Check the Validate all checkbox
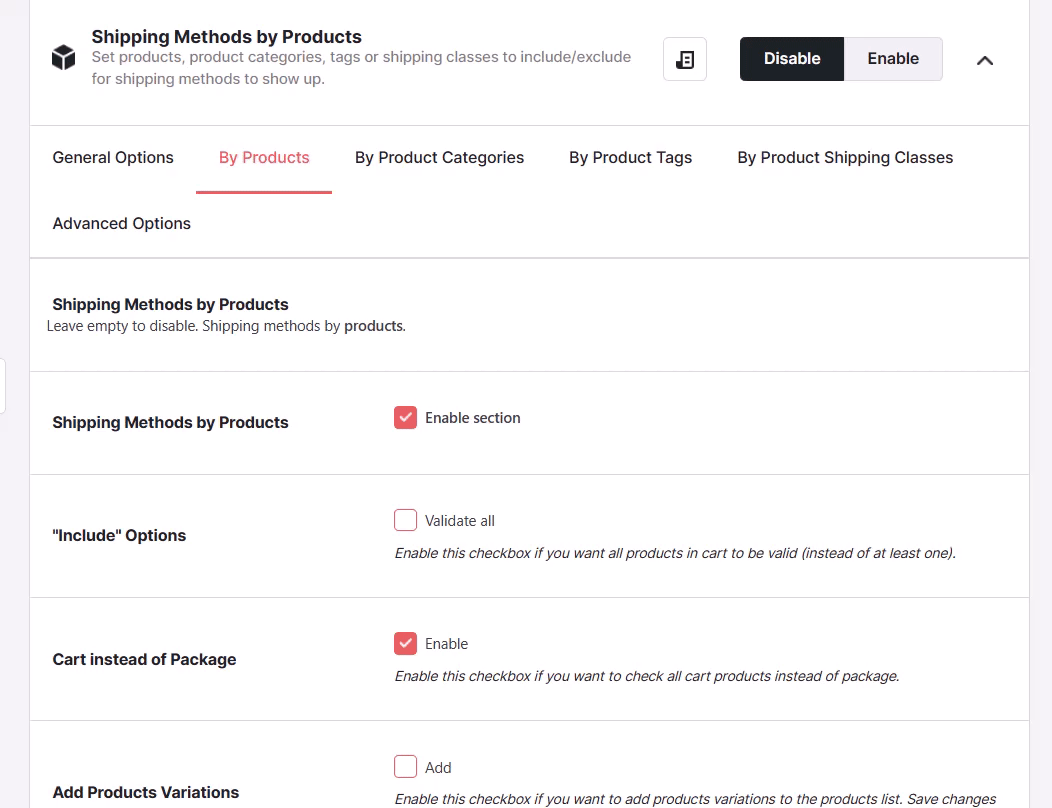1052x808 pixels. 405,520
